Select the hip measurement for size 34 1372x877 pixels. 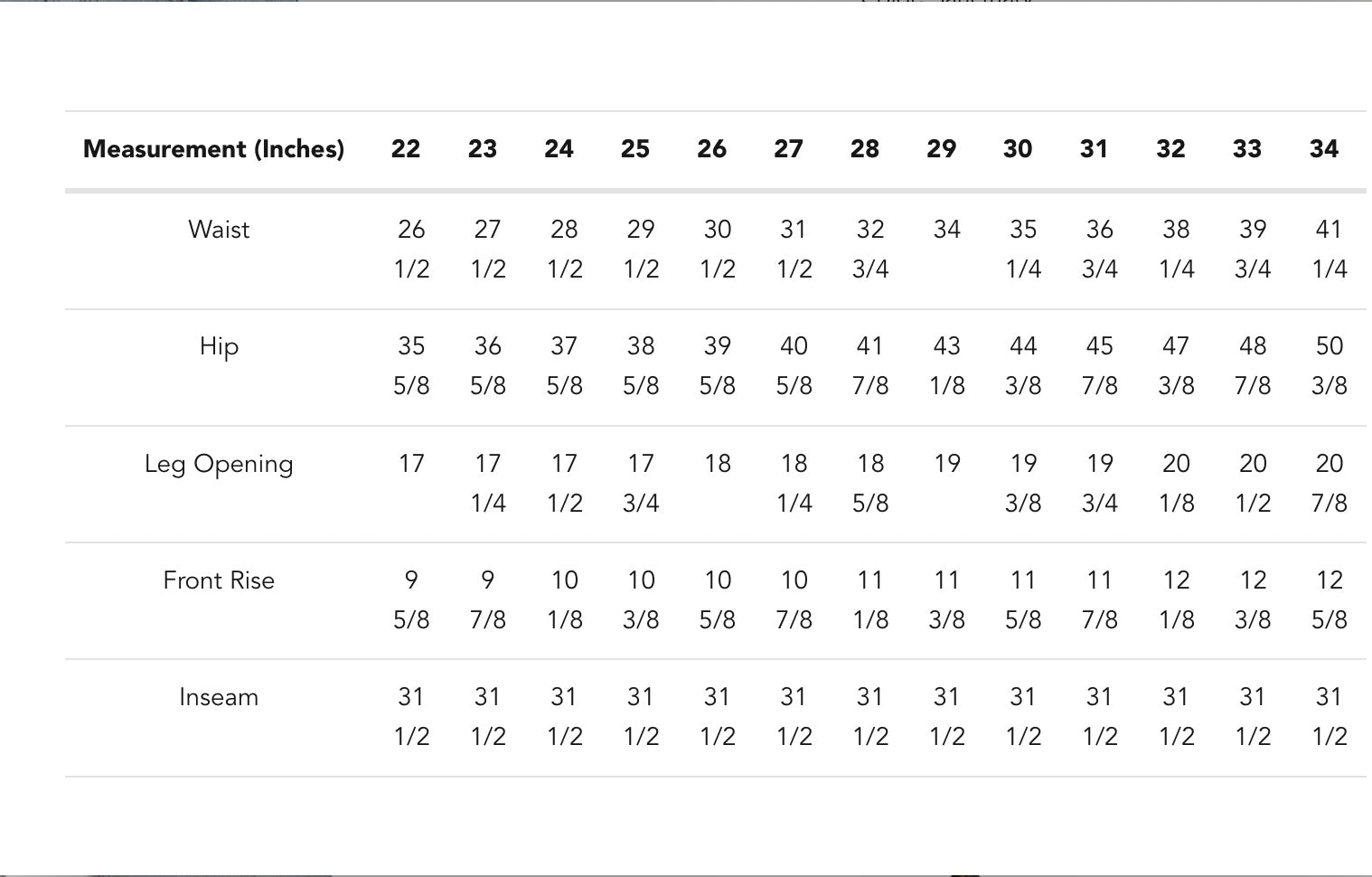(x=1329, y=365)
